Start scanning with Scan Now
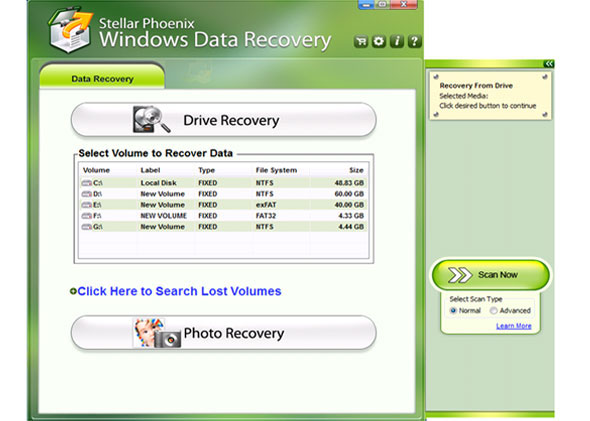Screen dimensions: 590x421 click(490, 275)
